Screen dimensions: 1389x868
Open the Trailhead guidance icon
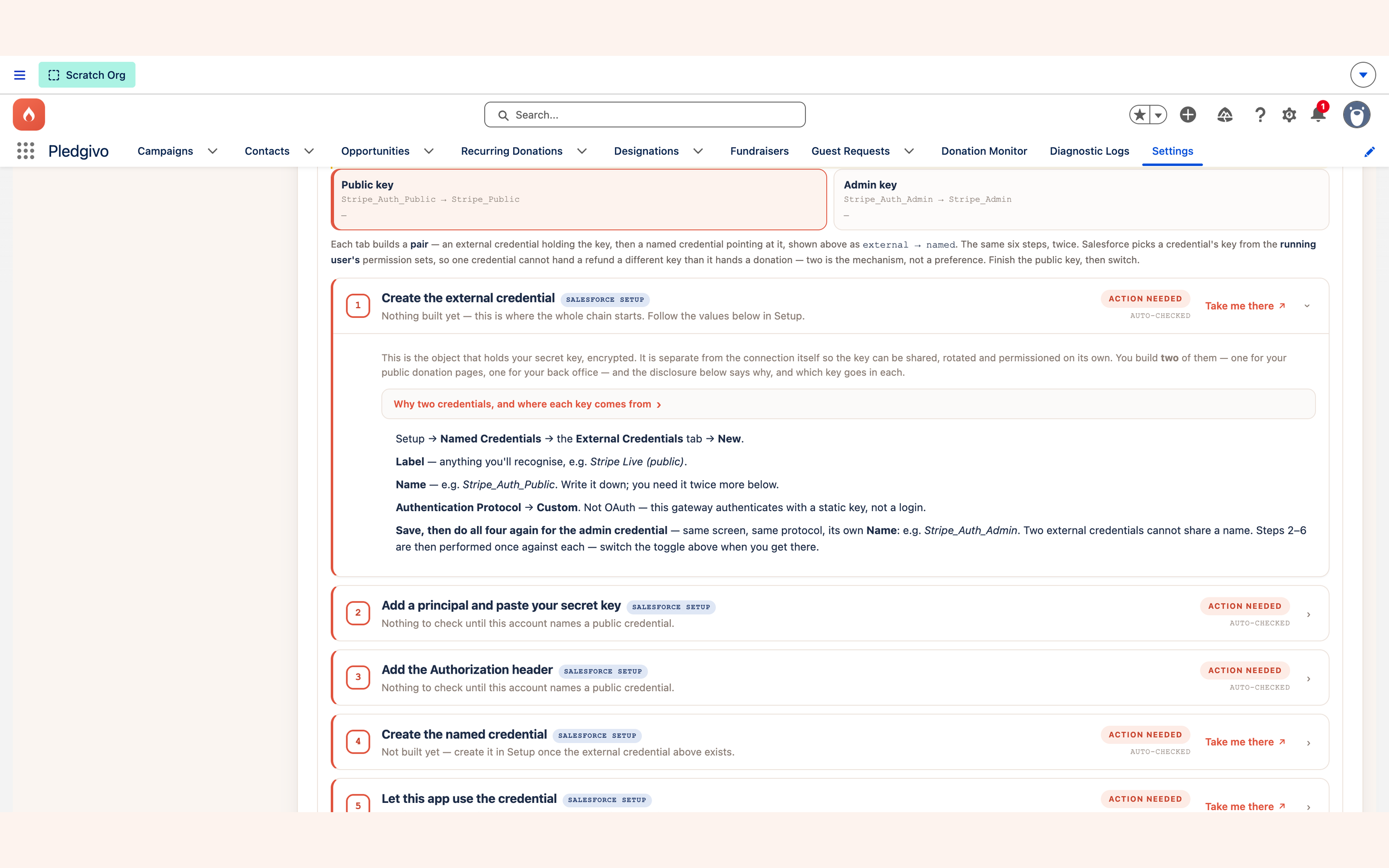tap(1224, 115)
